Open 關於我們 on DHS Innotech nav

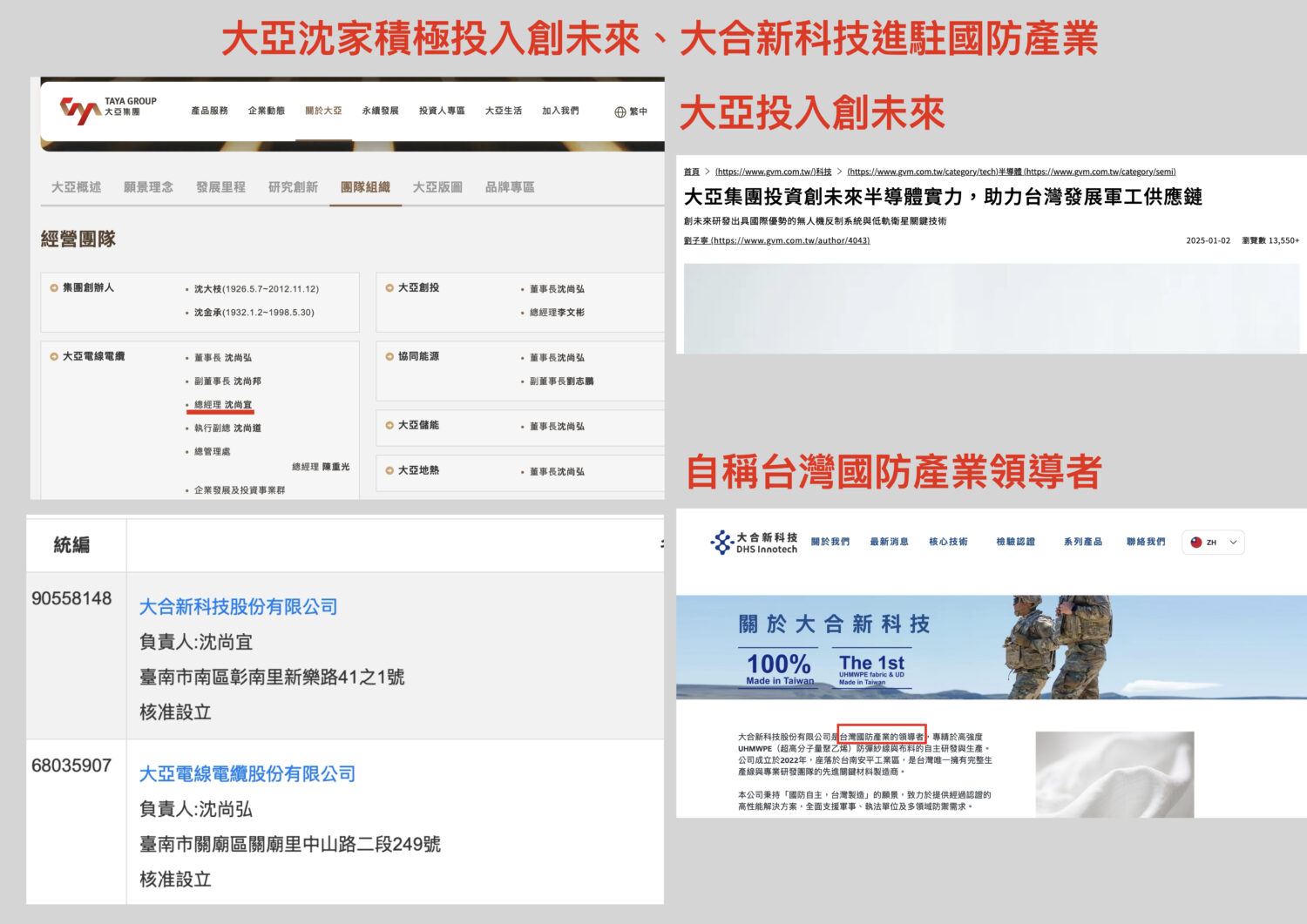tap(830, 542)
